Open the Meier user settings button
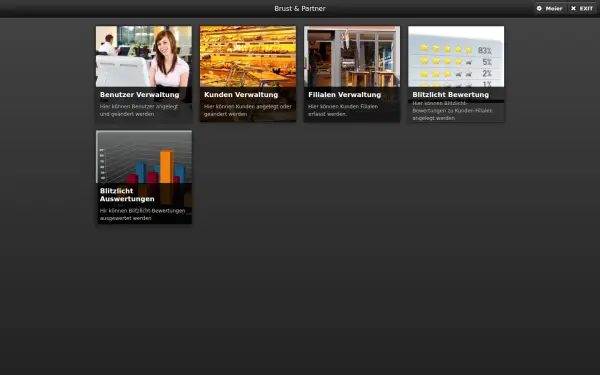 [550, 8]
